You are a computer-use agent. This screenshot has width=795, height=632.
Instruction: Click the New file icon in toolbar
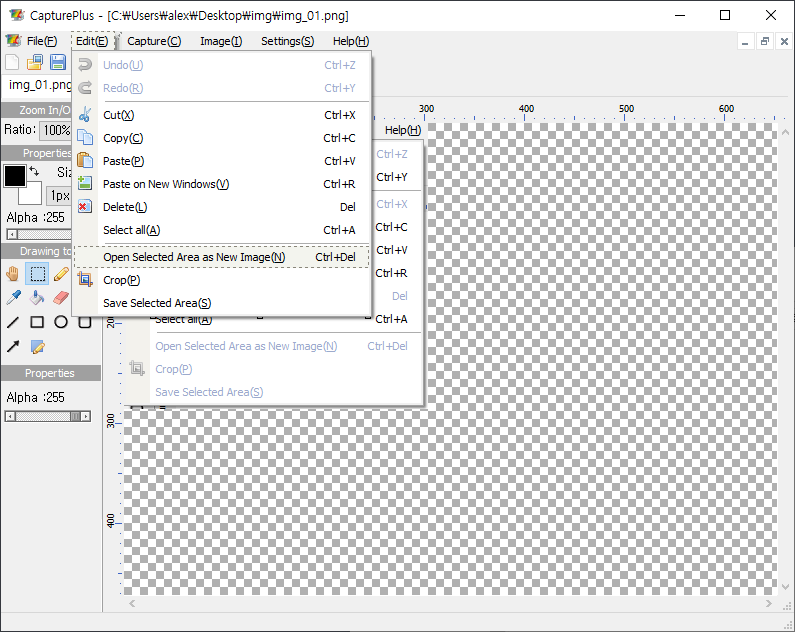pyautogui.click(x=12, y=63)
